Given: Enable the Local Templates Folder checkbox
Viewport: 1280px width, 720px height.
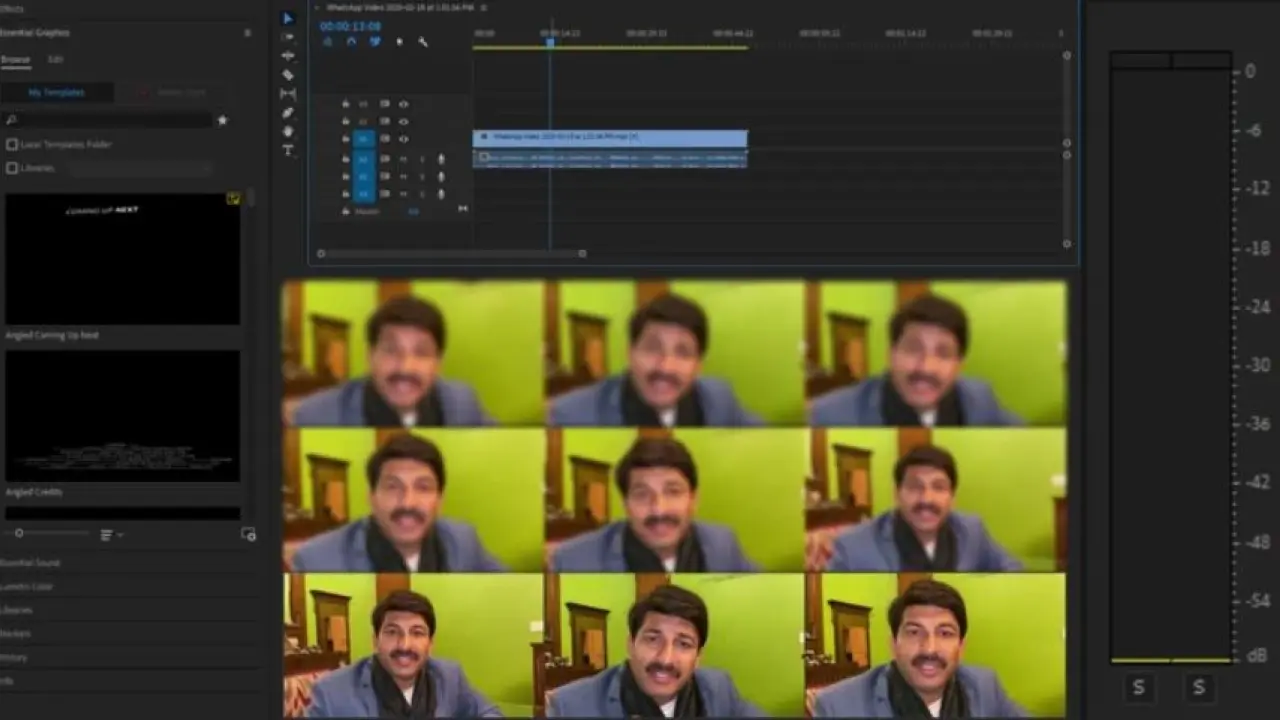Looking at the screenshot, I should click(x=12, y=144).
